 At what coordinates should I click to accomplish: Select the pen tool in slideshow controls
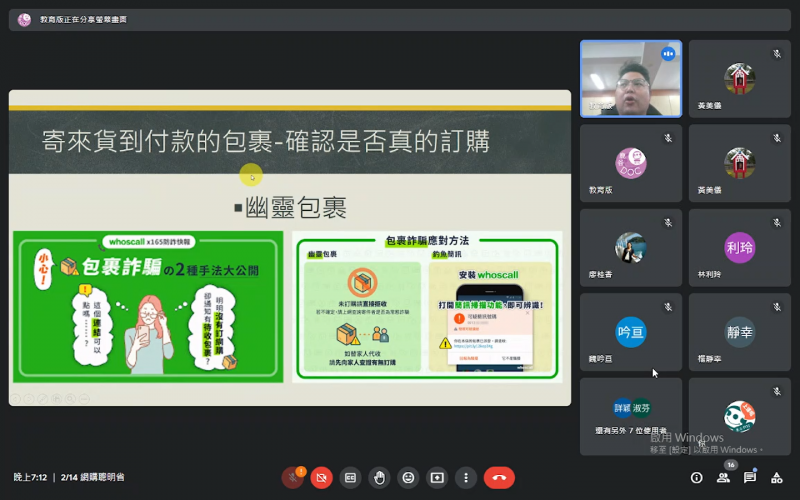(x=43, y=398)
